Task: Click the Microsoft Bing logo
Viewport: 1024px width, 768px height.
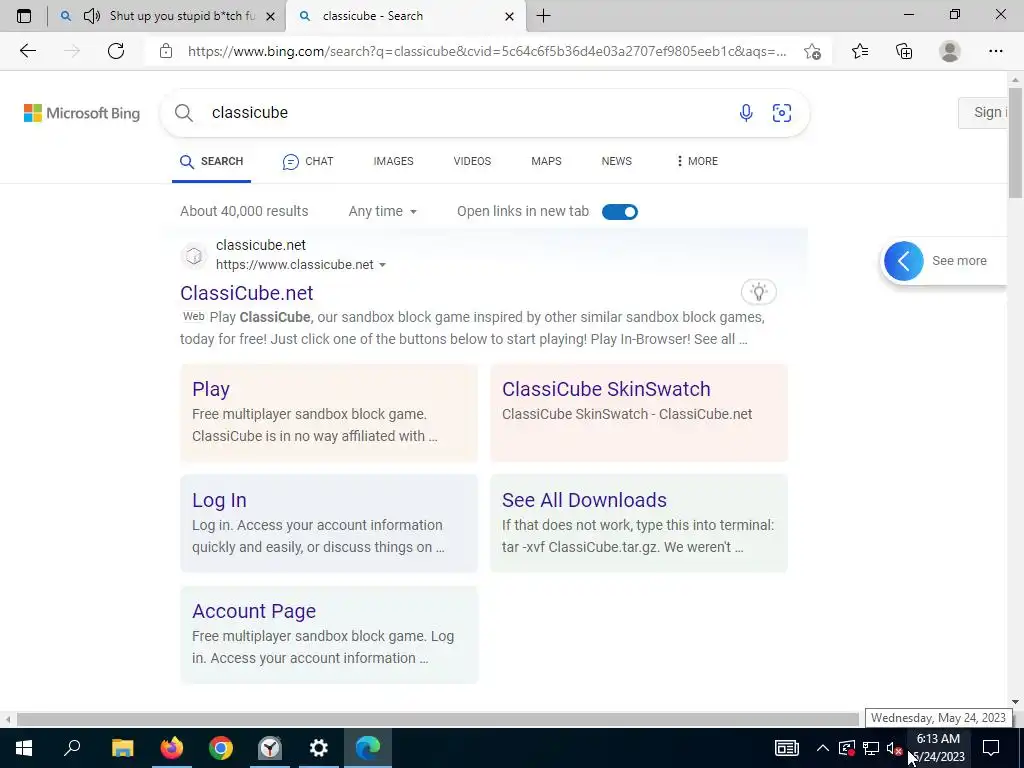Action: pos(82,113)
